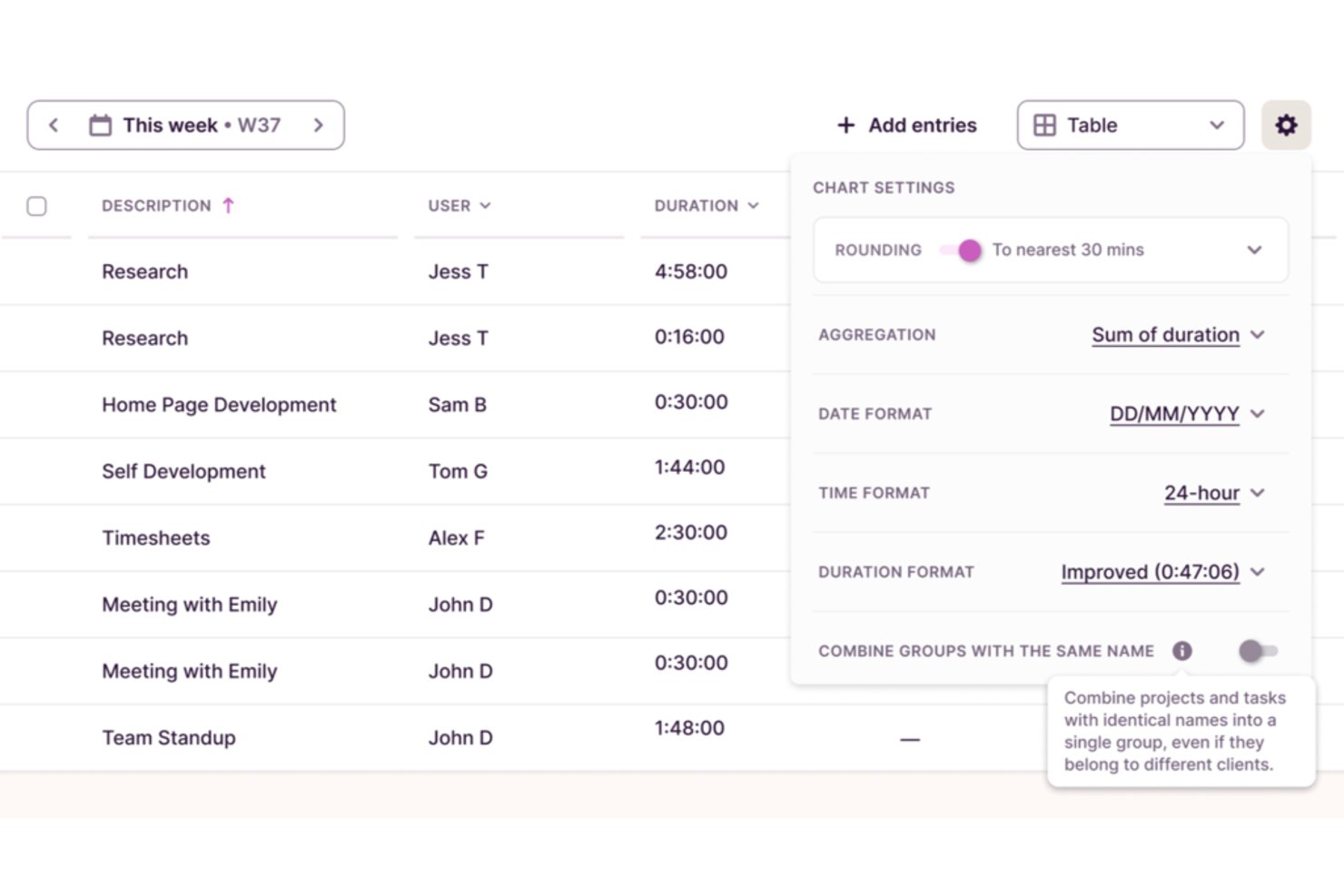This screenshot has height=896, width=1344.
Task: Turn off the Rounding toggle
Action: click(x=962, y=251)
